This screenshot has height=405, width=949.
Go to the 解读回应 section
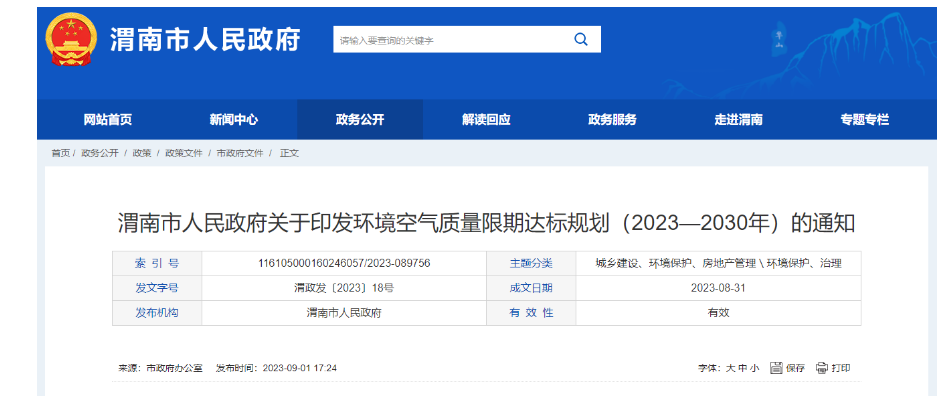point(486,120)
